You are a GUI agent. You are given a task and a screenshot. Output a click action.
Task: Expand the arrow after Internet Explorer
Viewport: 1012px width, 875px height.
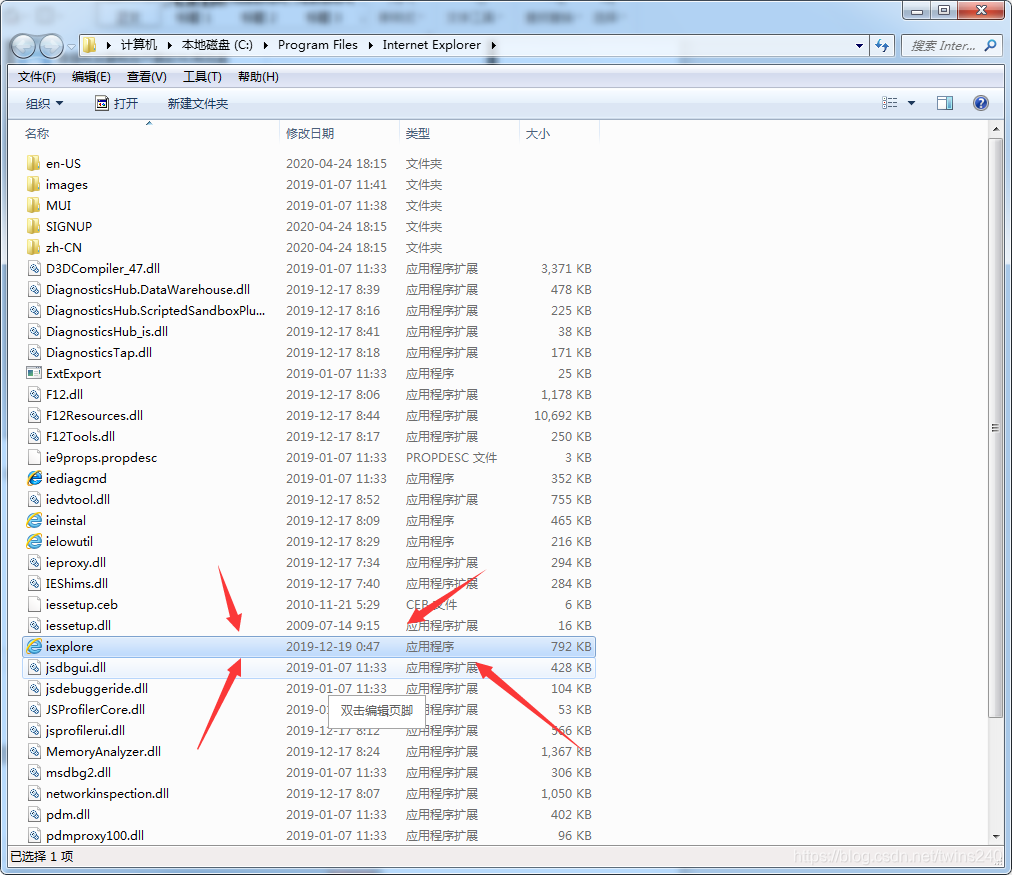click(493, 45)
